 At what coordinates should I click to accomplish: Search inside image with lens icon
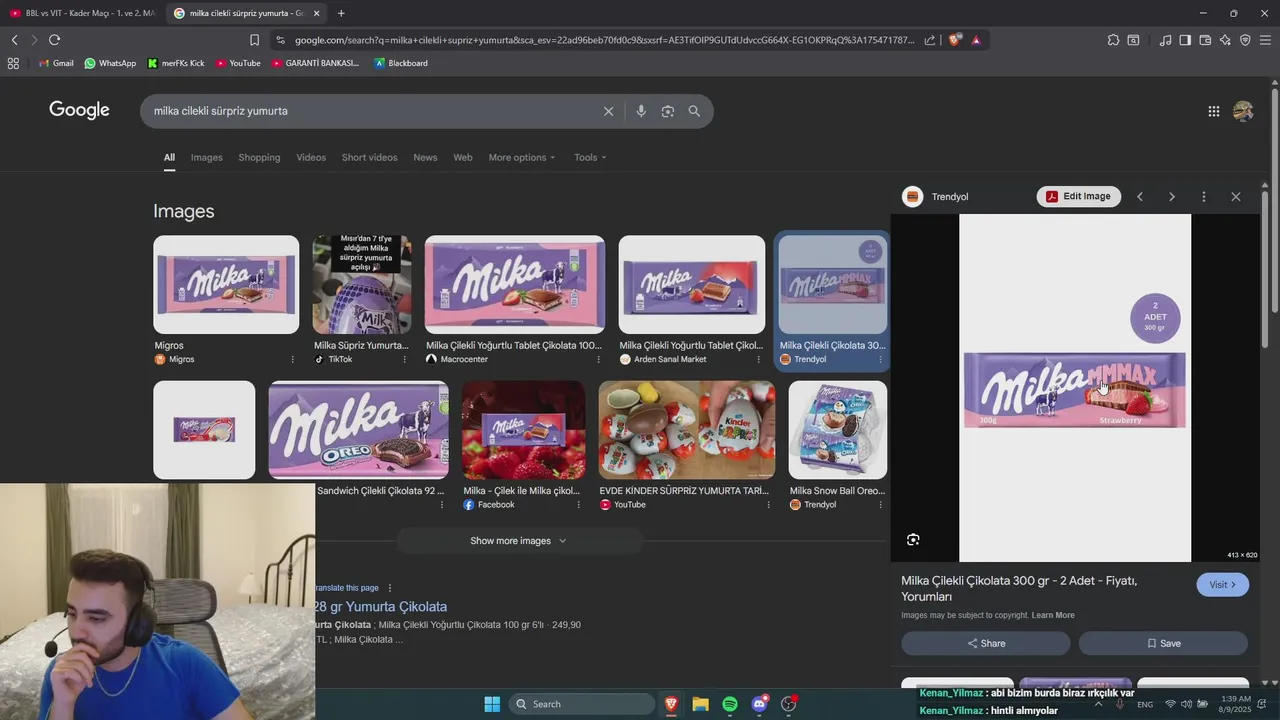(x=913, y=540)
